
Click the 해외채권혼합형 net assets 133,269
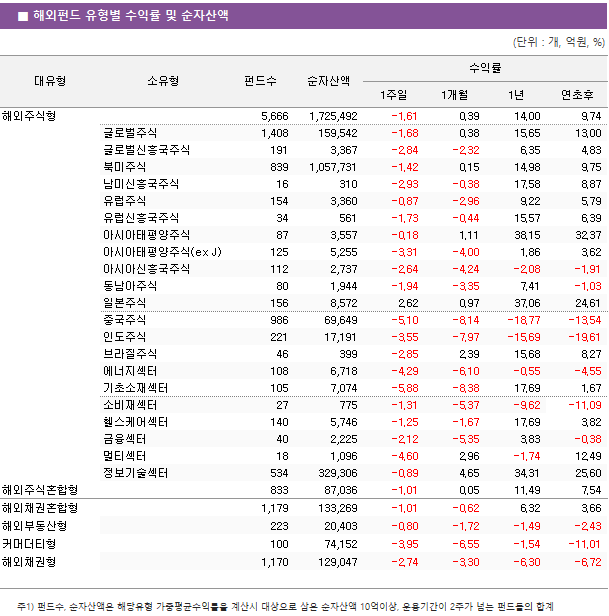pyautogui.click(x=338, y=508)
